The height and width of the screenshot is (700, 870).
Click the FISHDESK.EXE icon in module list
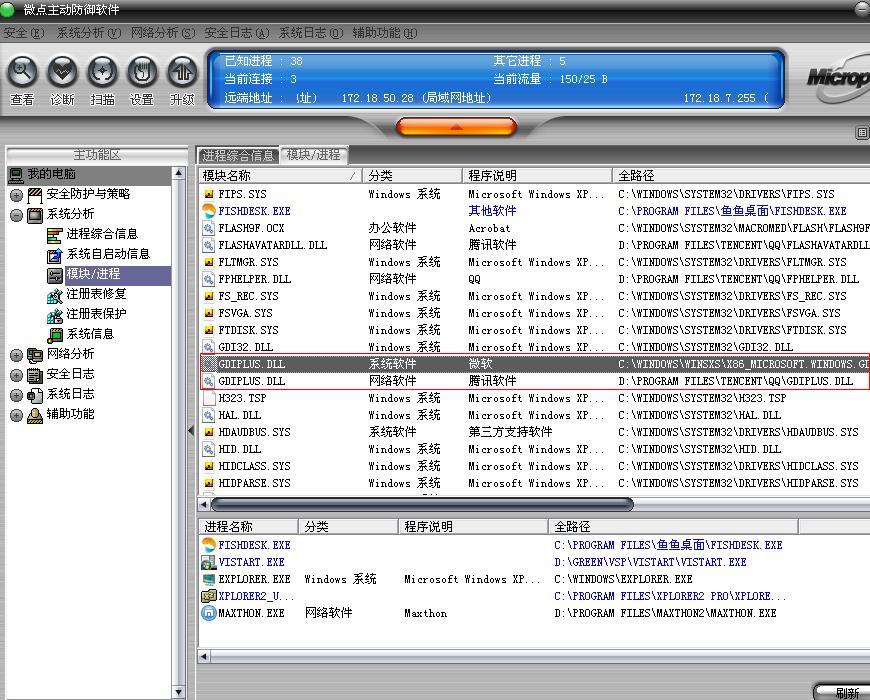209,211
